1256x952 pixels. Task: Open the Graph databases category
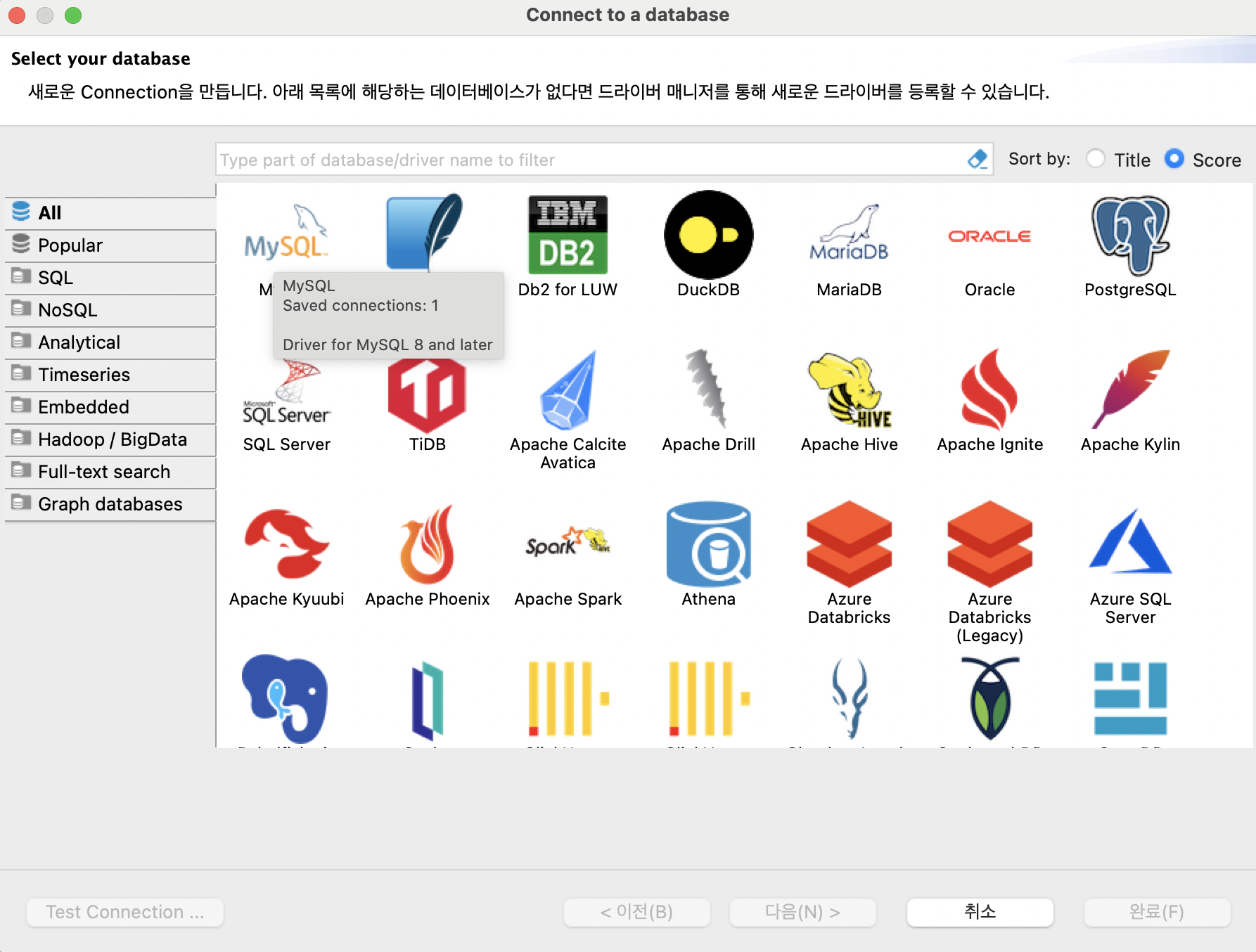tap(110, 504)
